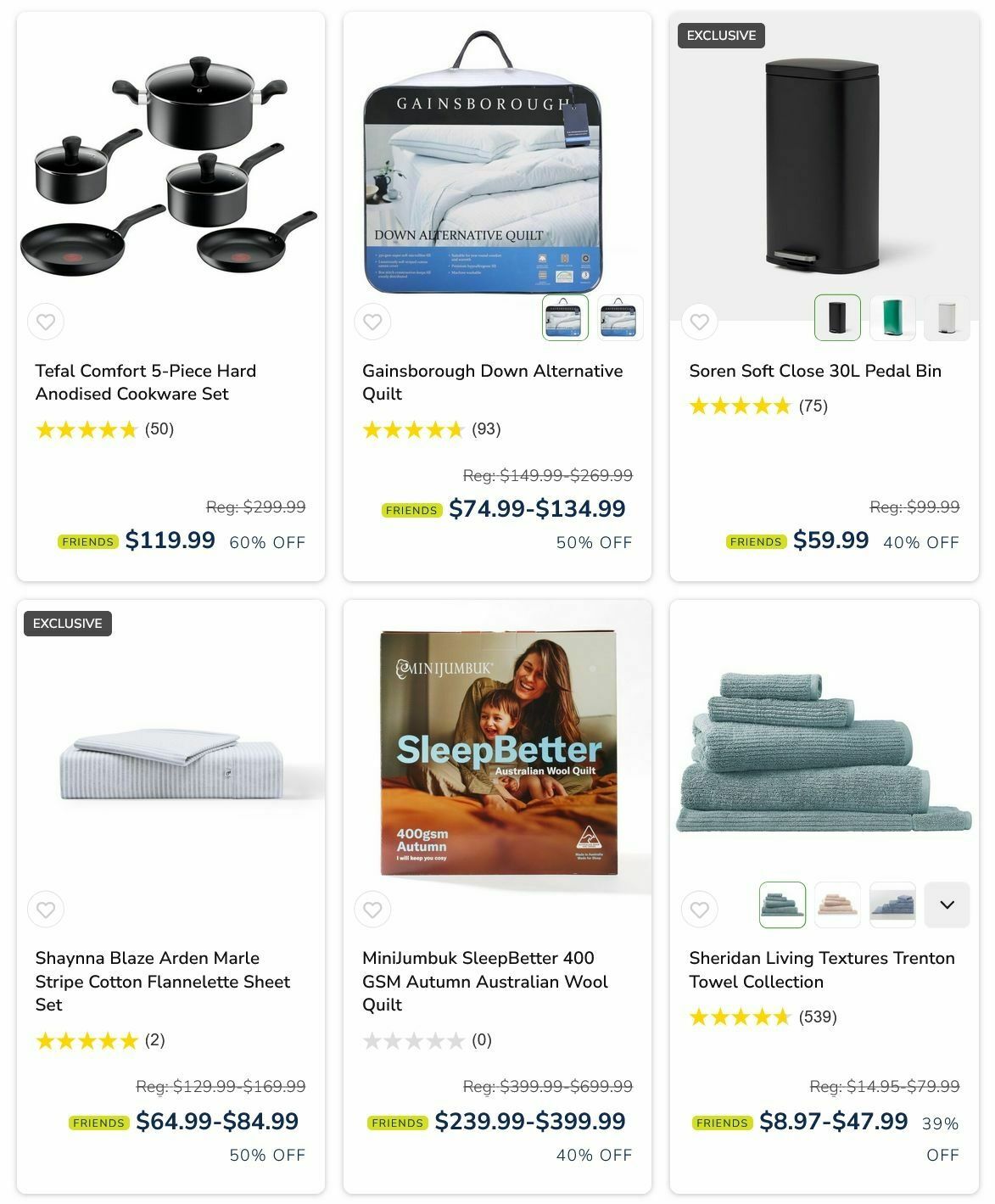Open Tefal Comfort 5-Piece Cookware Set title
Screen dimensions: 995x1204
(x=146, y=382)
